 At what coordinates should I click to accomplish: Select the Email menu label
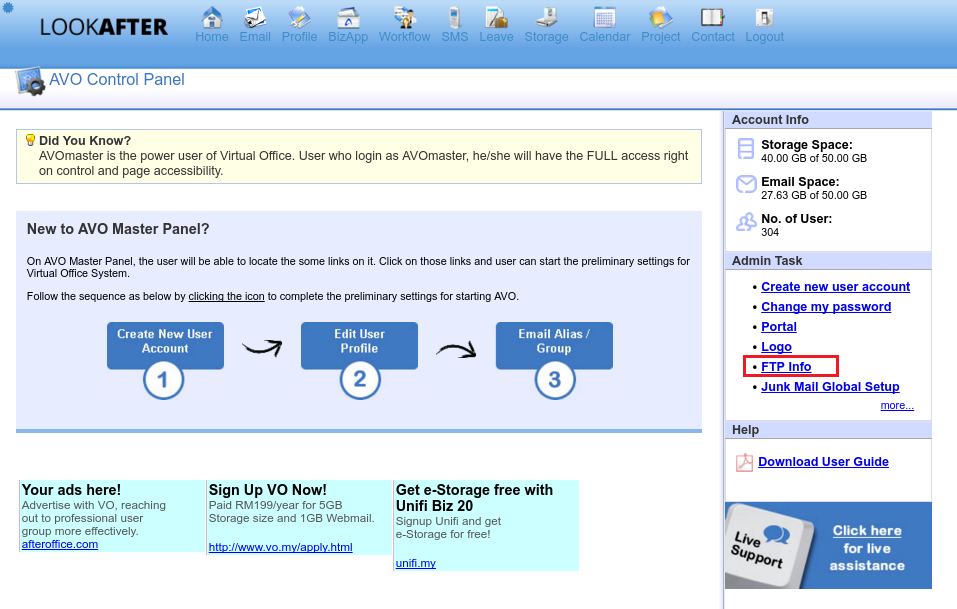tap(255, 37)
